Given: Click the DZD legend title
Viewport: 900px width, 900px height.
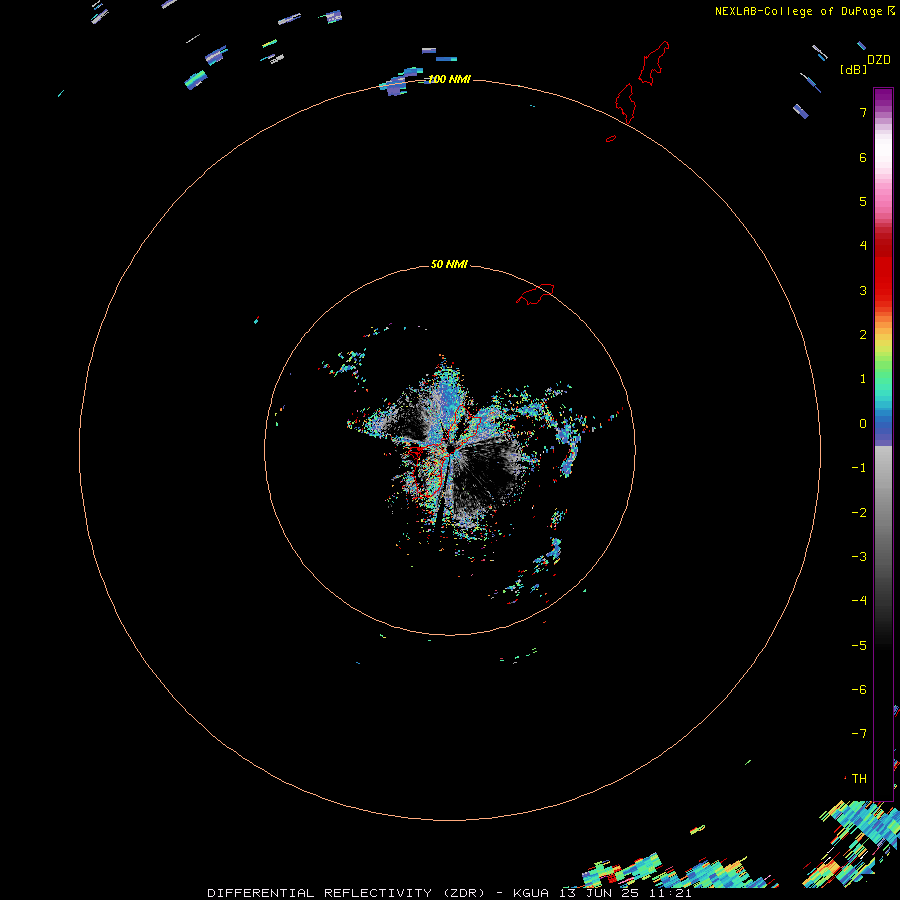Looking at the screenshot, I should point(879,60).
